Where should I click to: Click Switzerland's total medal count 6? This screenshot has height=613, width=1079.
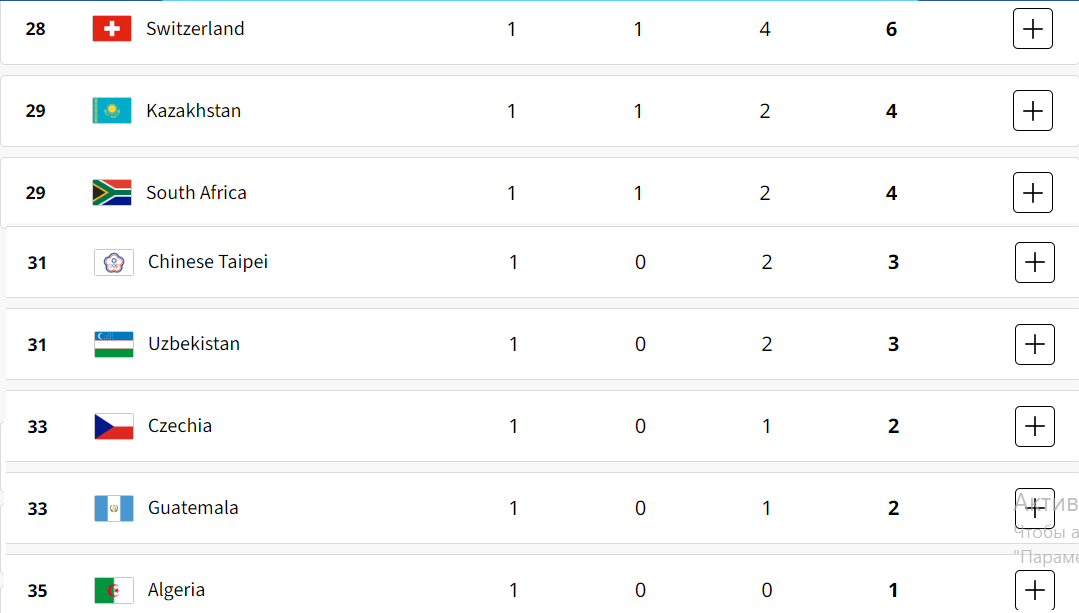coord(891,29)
